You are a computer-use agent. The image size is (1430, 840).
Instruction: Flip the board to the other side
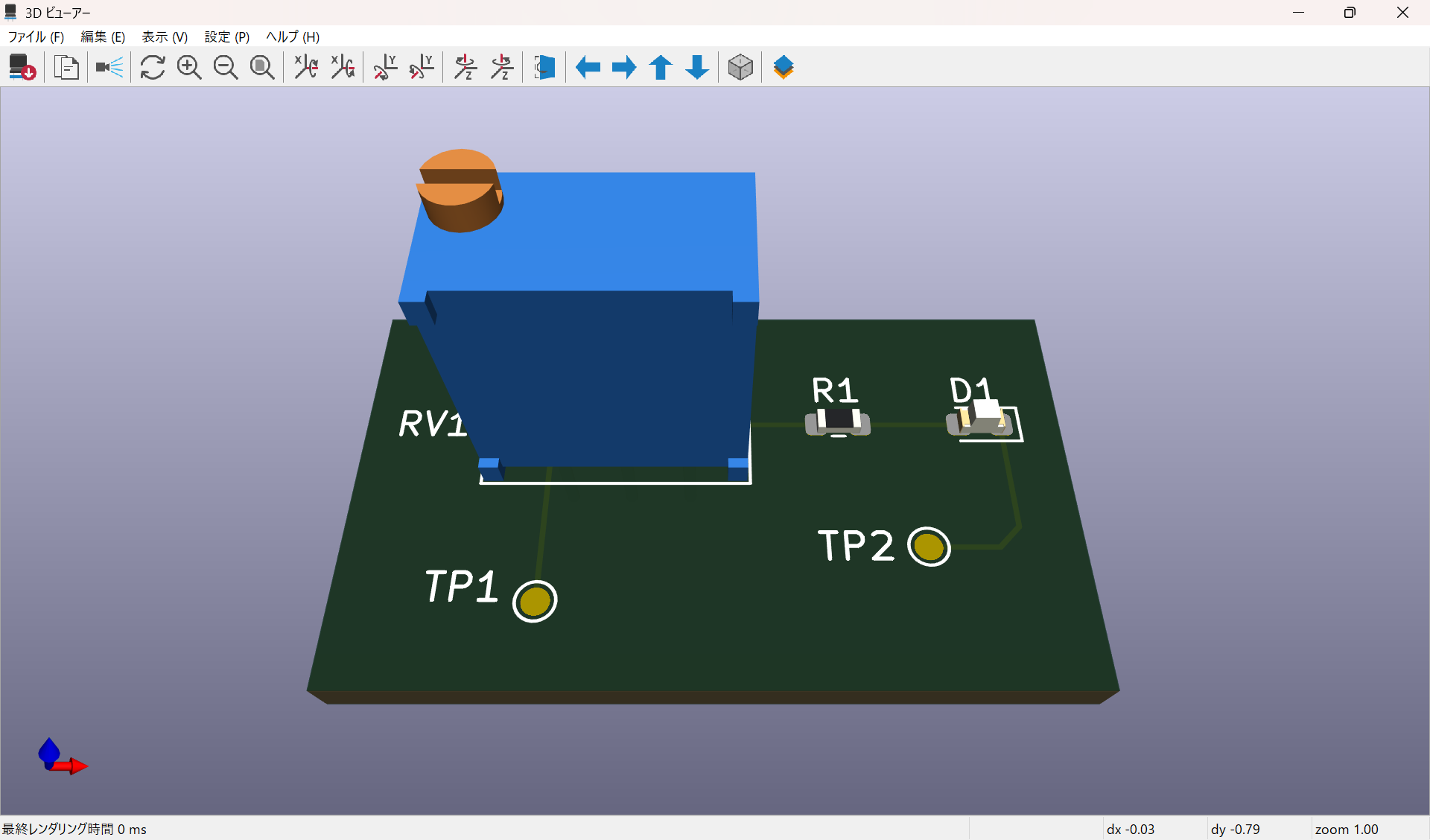pyautogui.click(x=544, y=67)
